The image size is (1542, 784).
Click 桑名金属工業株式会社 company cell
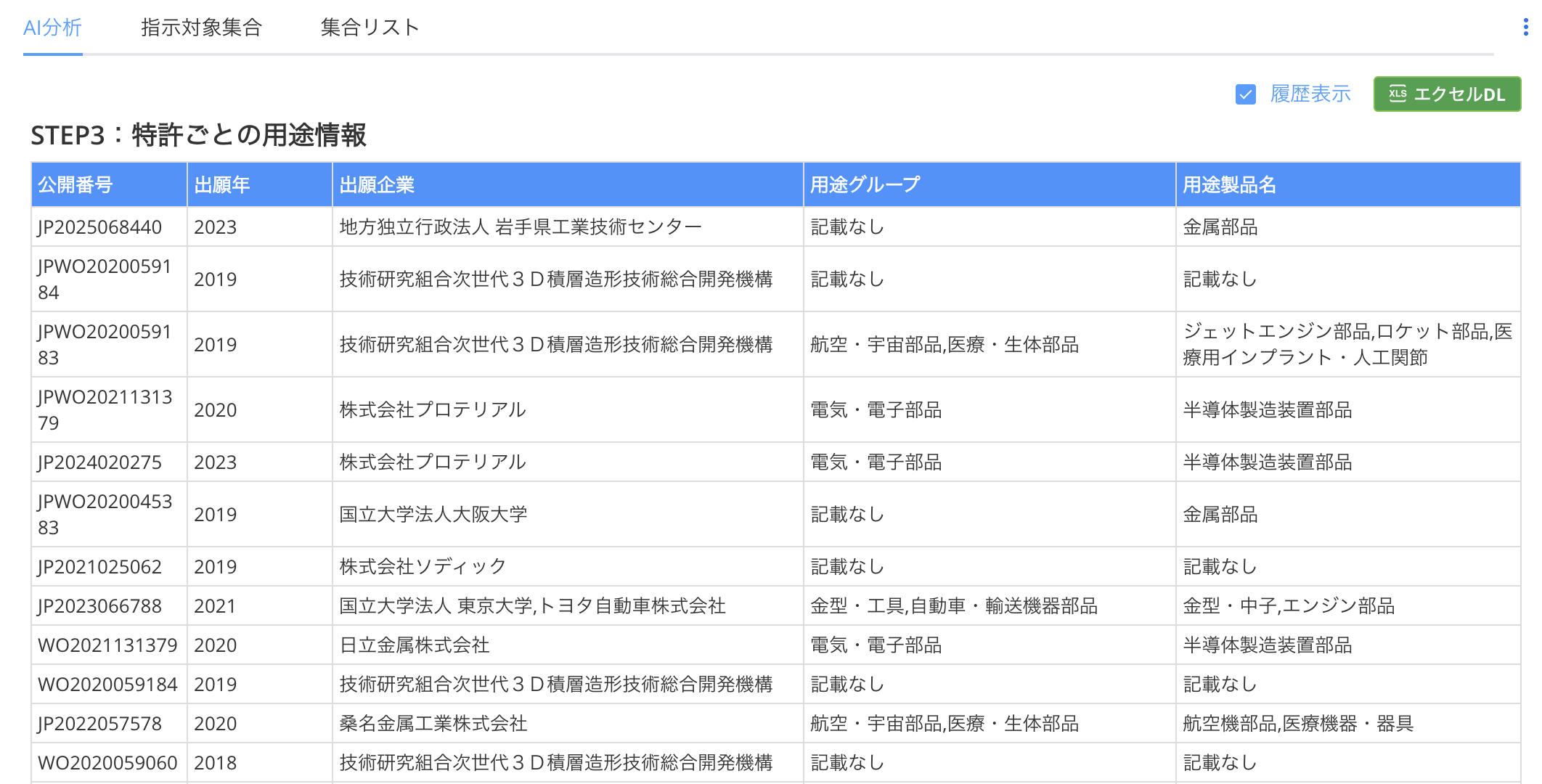pos(433,724)
